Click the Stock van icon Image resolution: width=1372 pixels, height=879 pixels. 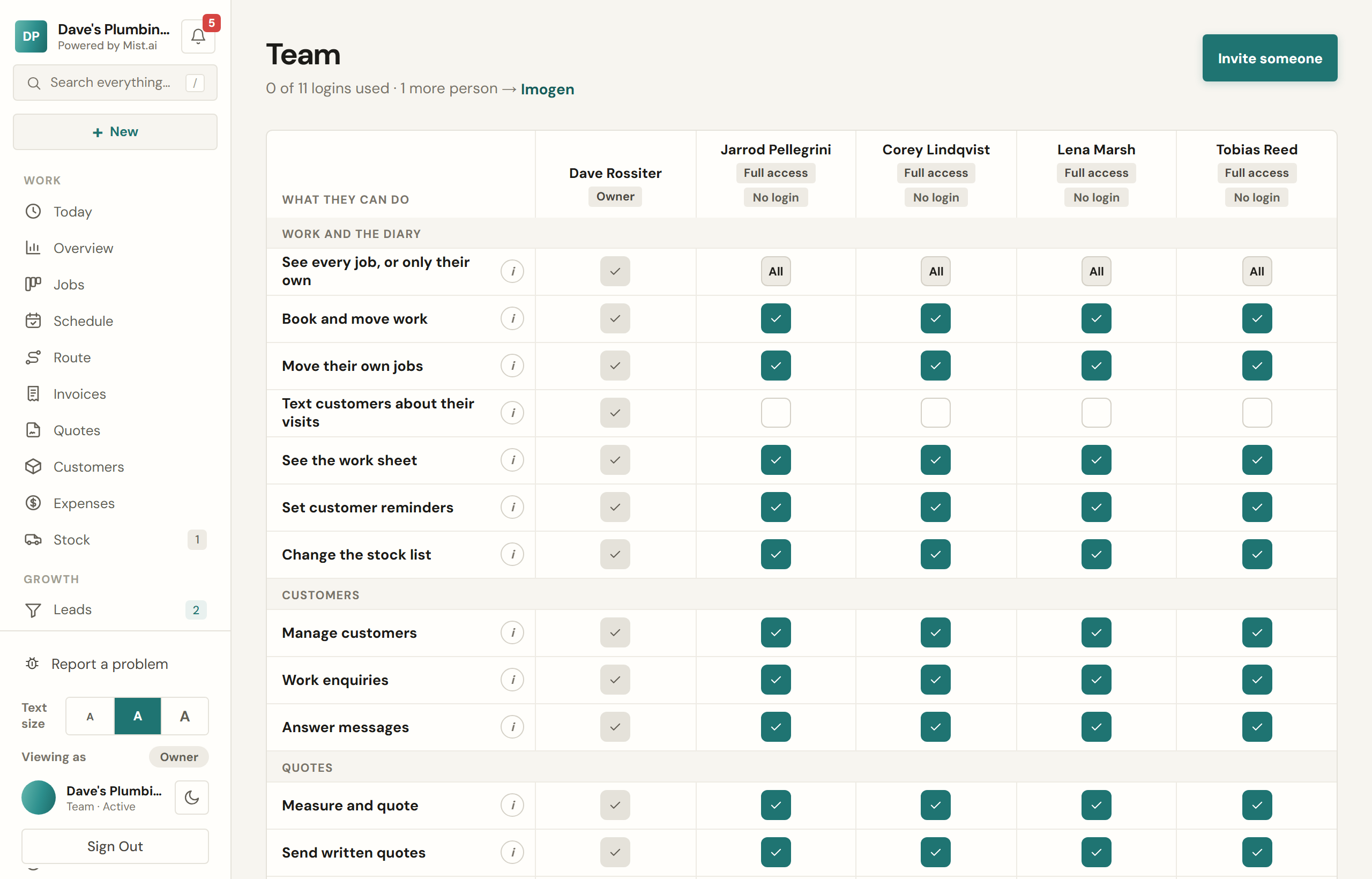(x=33, y=539)
